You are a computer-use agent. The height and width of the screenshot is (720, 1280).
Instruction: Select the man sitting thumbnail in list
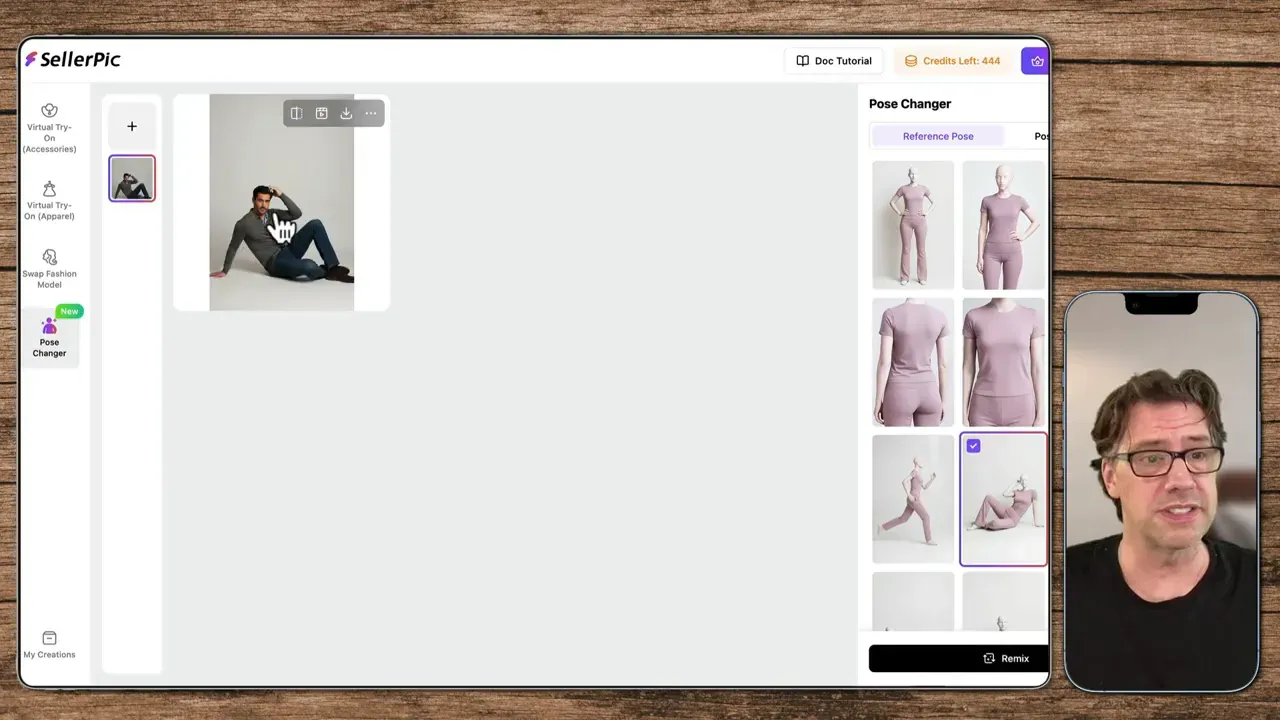tap(132, 179)
